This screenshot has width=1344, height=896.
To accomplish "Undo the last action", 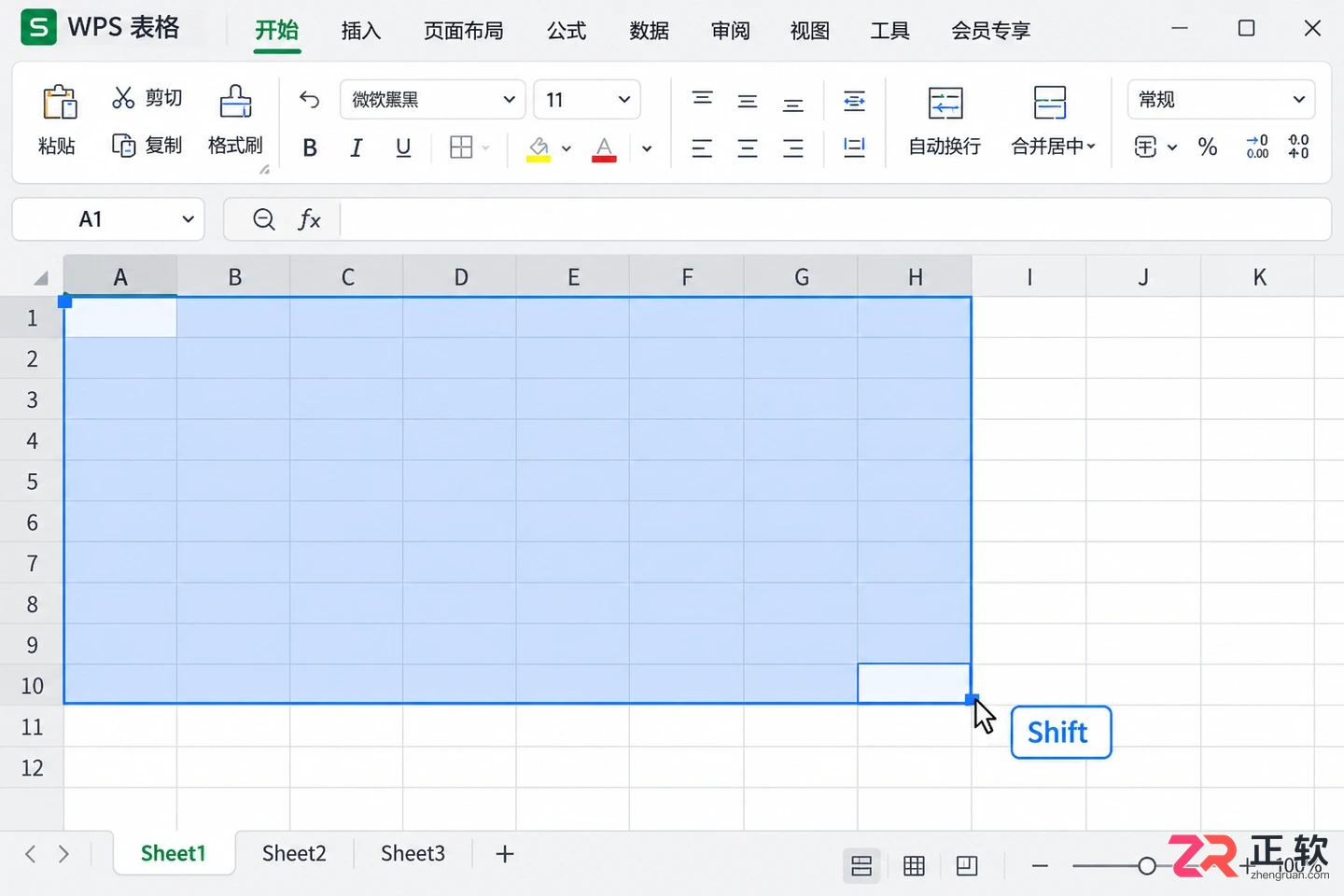I will click(309, 100).
